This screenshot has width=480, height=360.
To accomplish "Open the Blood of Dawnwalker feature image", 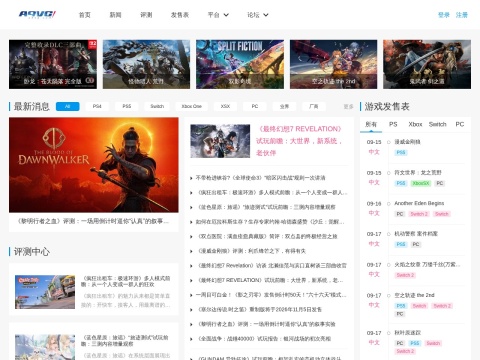I will 94,165.
